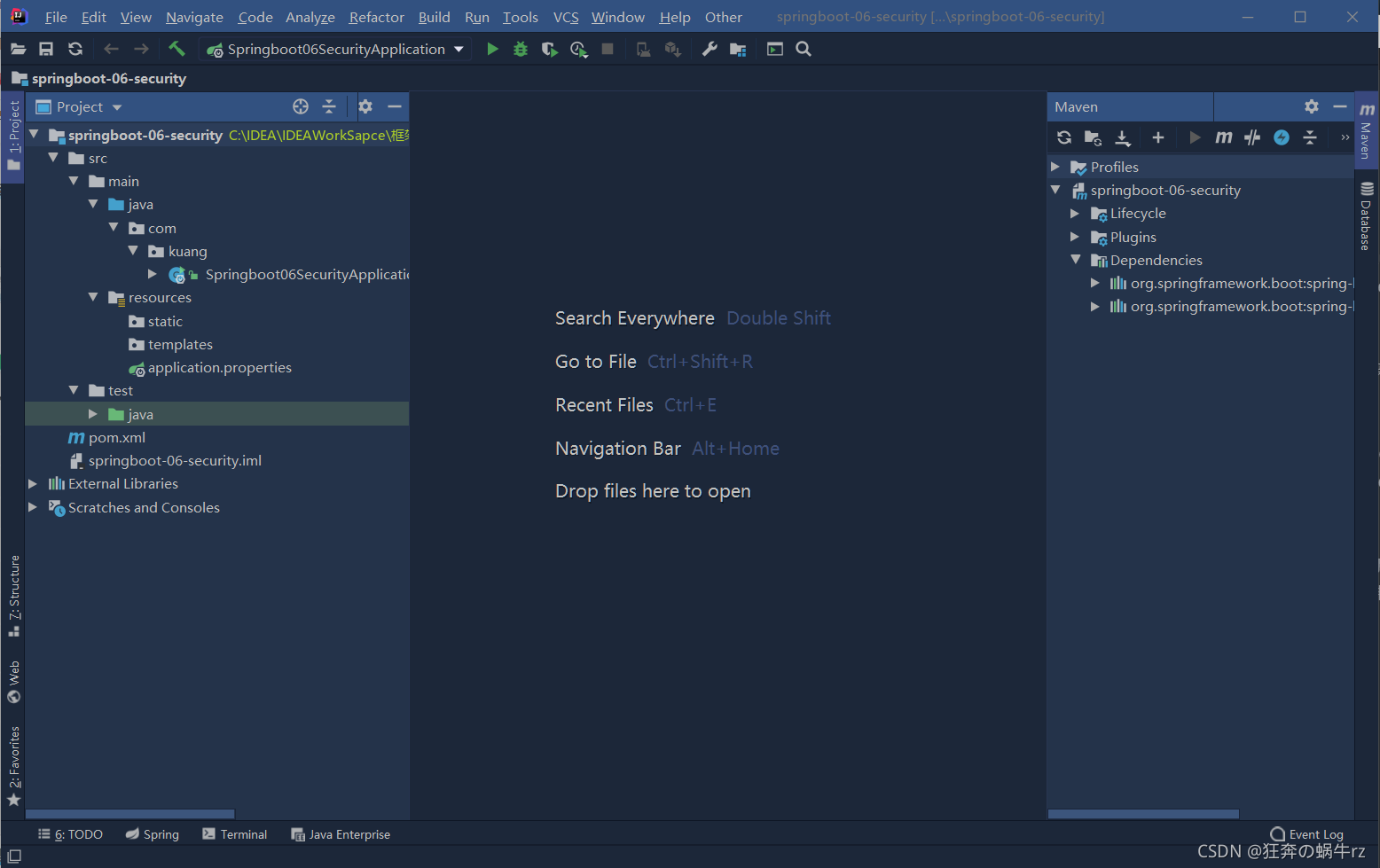Open the Favorites side tab
The width and height of the screenshot is (1380, 868).
pyautogui.click(x=13, y=766)
